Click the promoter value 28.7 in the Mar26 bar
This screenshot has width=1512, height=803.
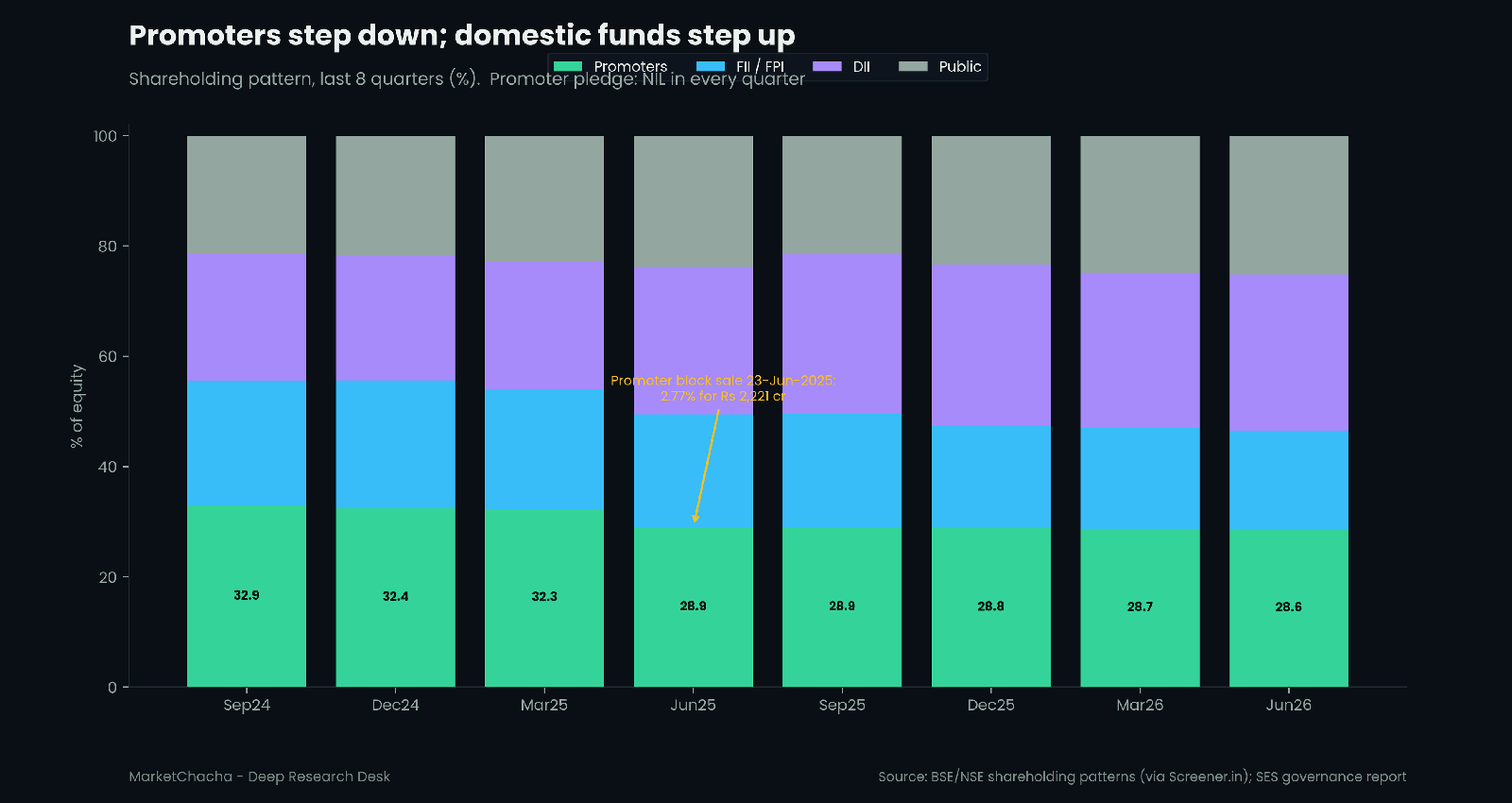click(x=1140, y=607)
